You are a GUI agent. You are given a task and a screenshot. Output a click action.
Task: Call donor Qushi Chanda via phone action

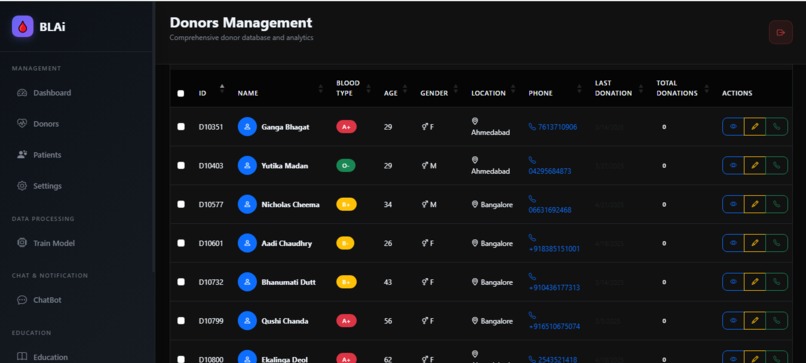point(777,321)
